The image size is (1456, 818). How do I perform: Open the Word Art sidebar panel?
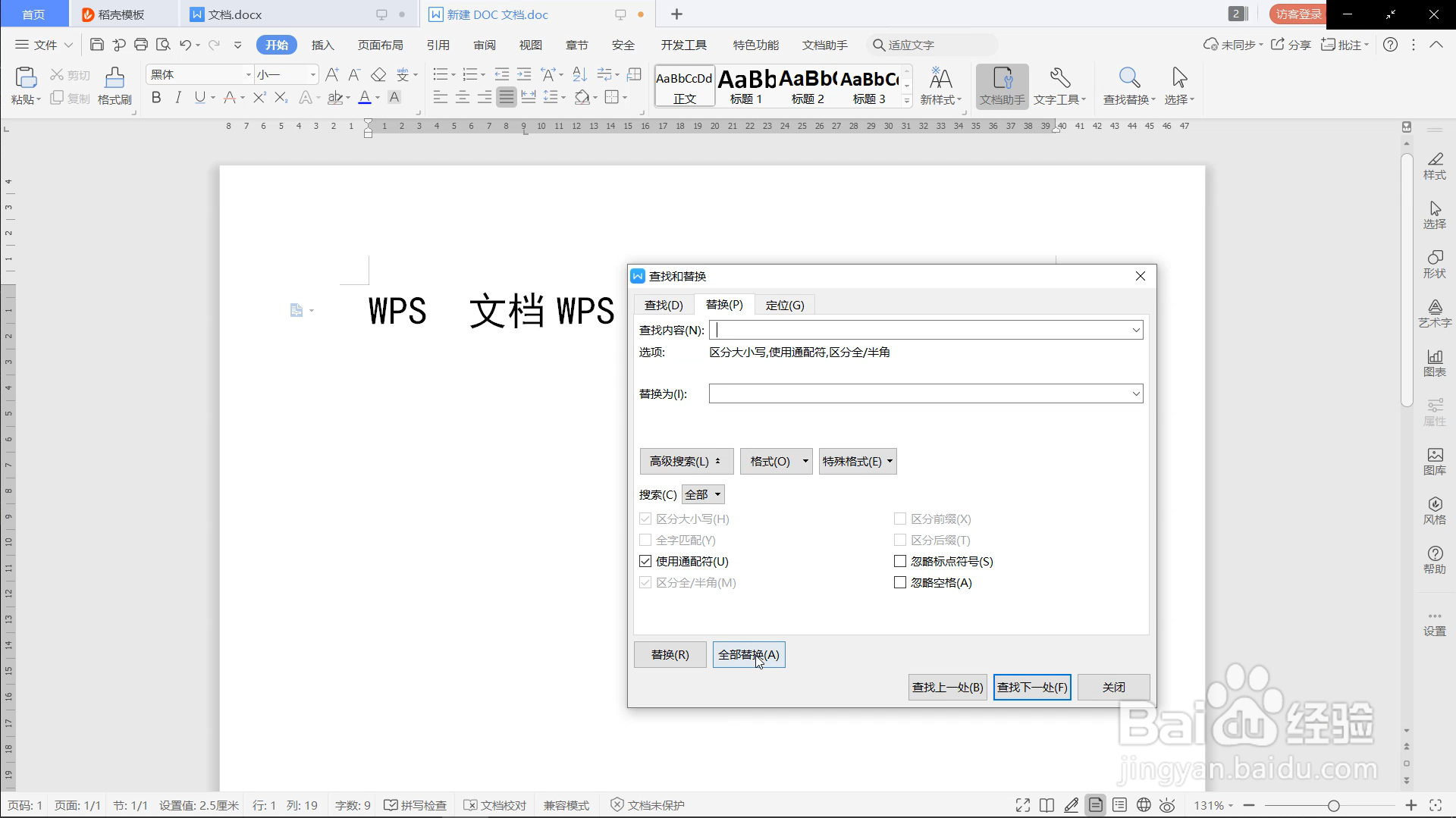[1435, 314]
